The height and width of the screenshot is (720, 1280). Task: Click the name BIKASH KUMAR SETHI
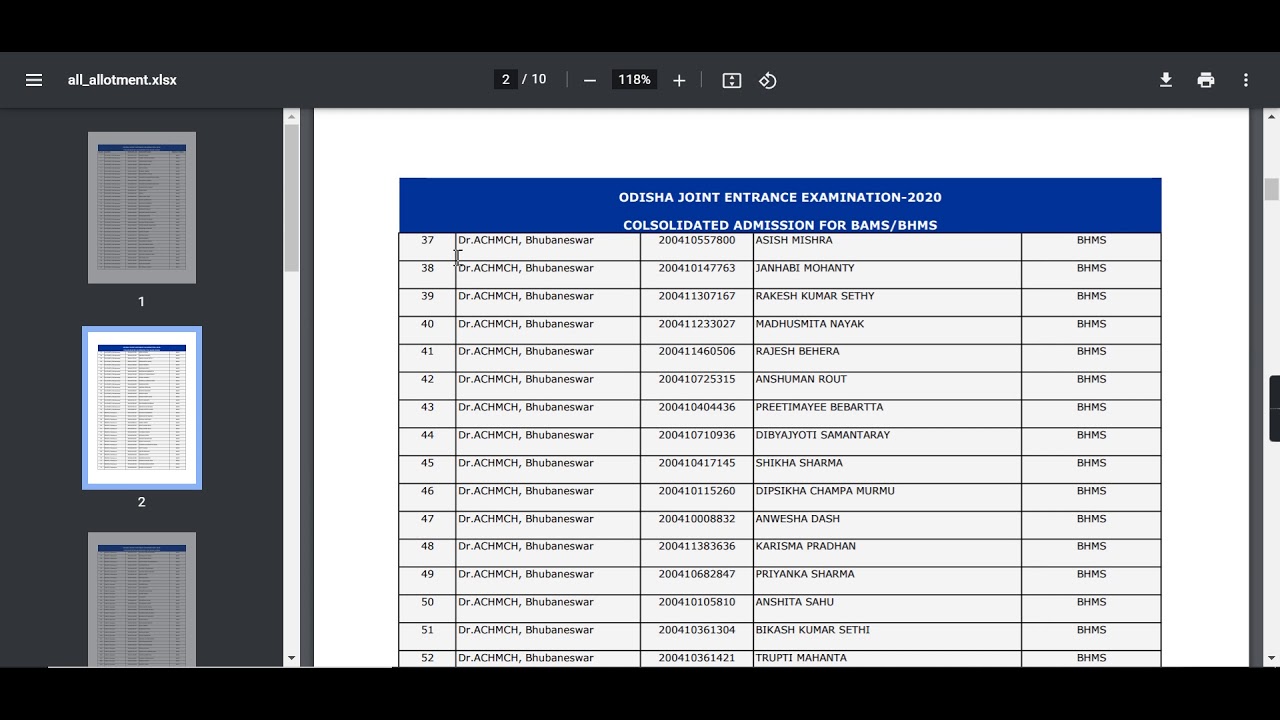[x=812, y=630]
